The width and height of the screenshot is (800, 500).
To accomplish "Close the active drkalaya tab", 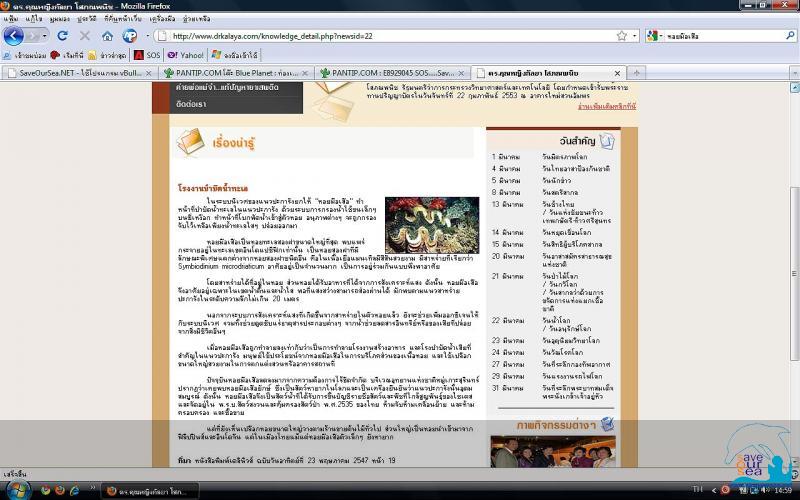I will pos(617,73).
